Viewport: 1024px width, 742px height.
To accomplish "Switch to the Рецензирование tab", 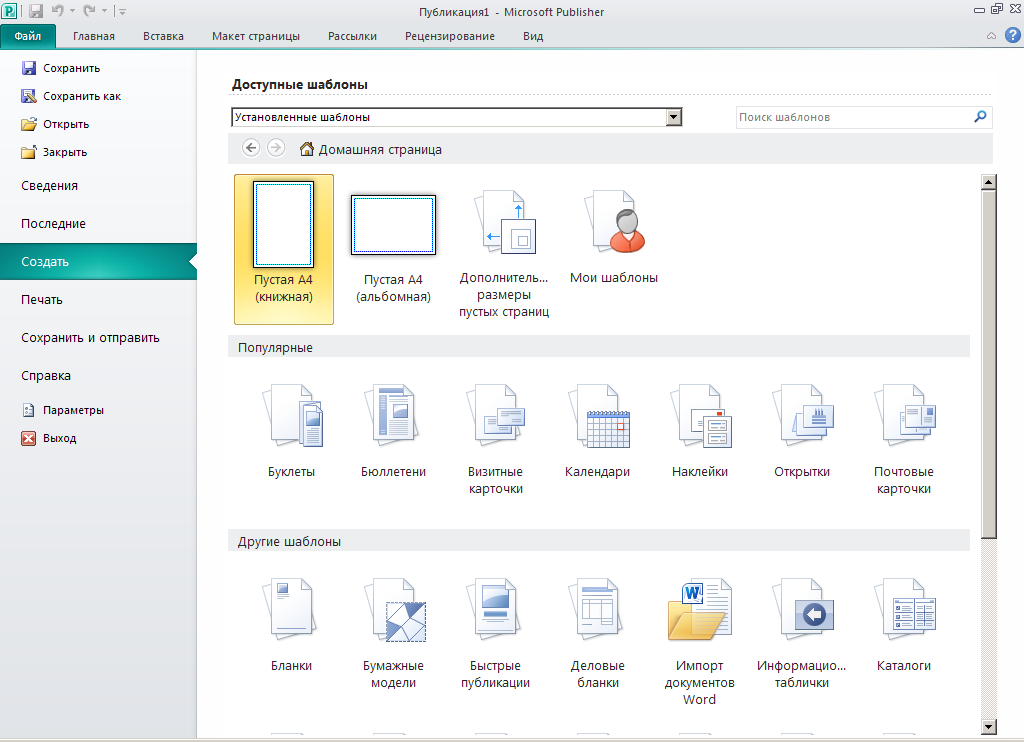I will [x=449, y=36].
